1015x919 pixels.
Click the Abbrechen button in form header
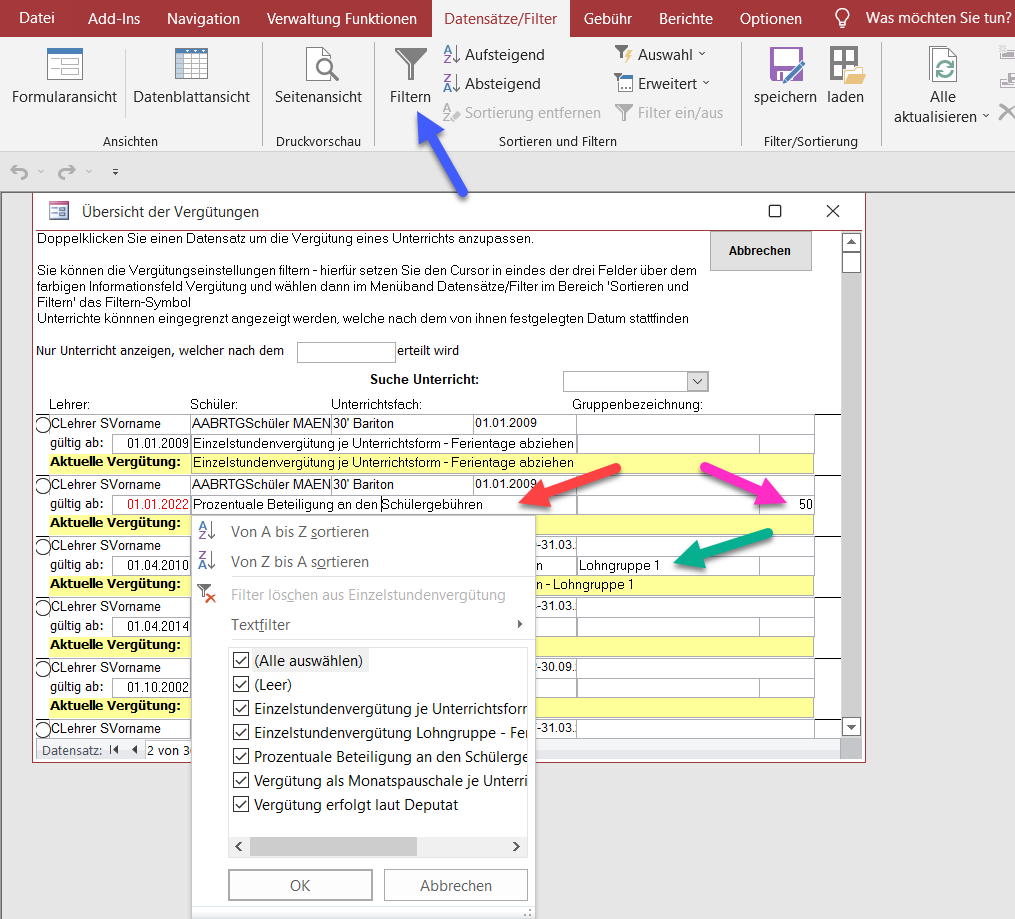coord(760,251)
